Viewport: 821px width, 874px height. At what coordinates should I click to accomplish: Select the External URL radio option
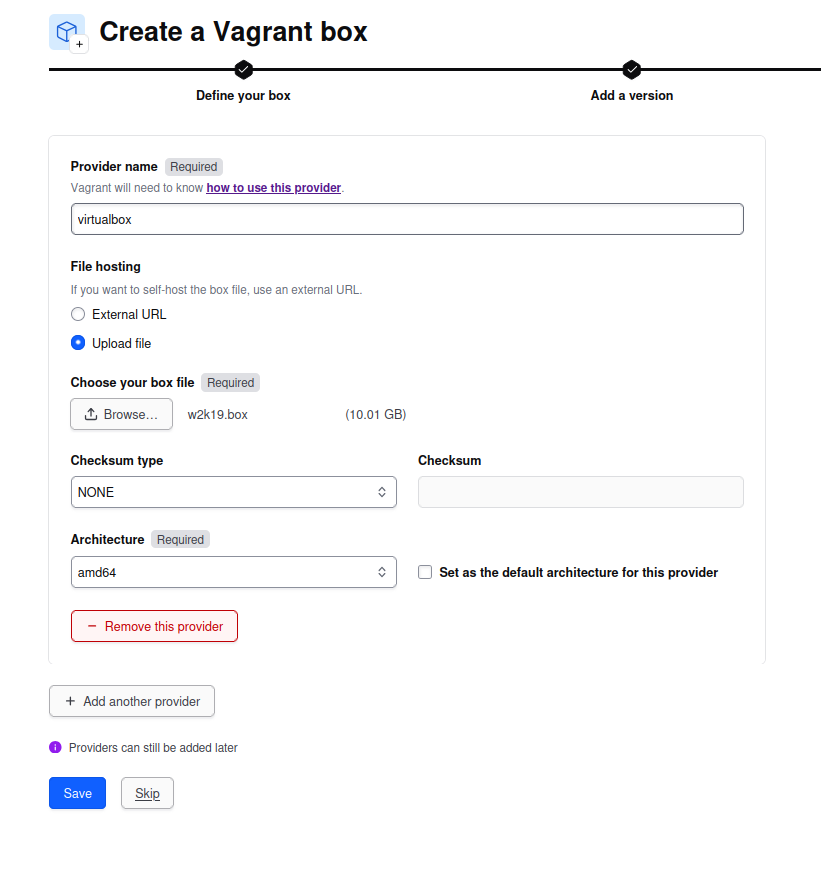tap(78, 314)
